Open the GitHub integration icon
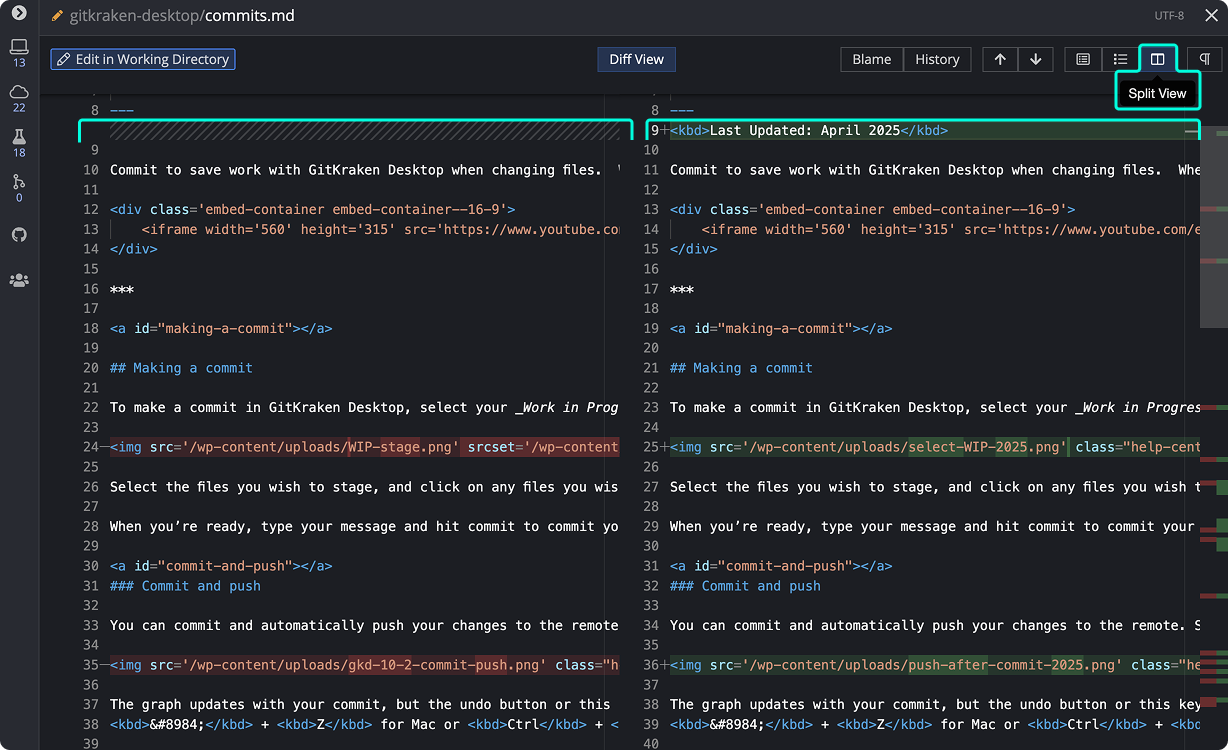Image resolution: width=1228 pixels, height=750 pixels. click(18, 235)
